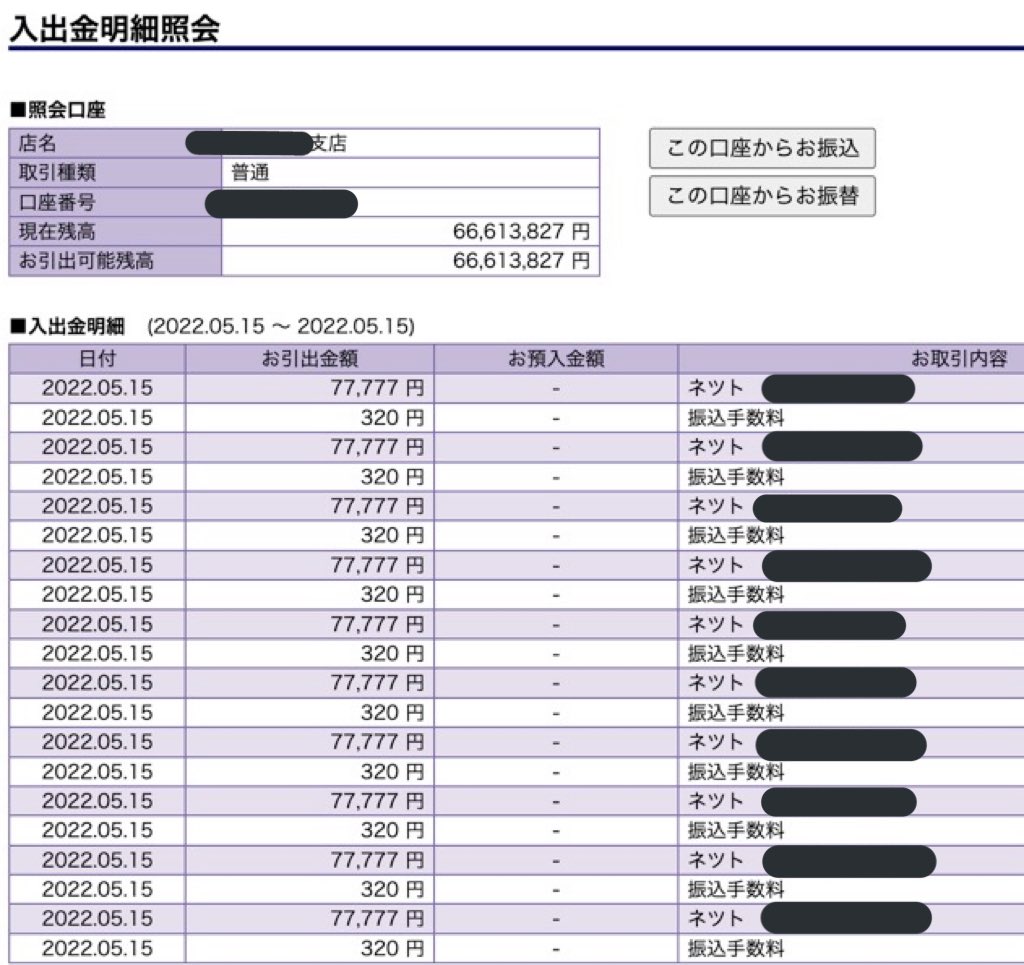The width and height of the screenshot is (1024, 965).
Task: Click the 取引種類 label cell
Action: point(115,172)
